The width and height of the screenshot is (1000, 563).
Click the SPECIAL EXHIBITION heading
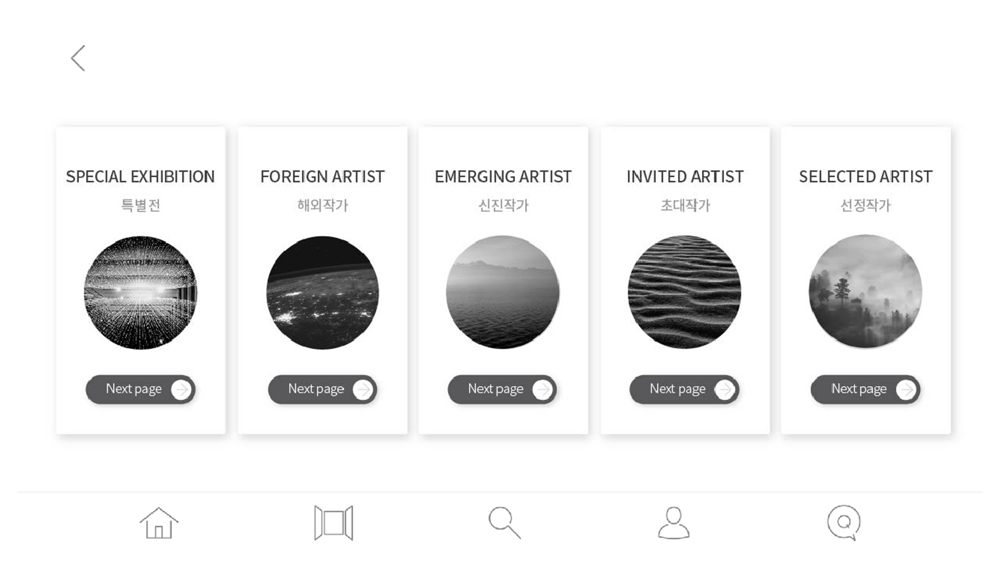pyautogui.click(x=140, y=177)
